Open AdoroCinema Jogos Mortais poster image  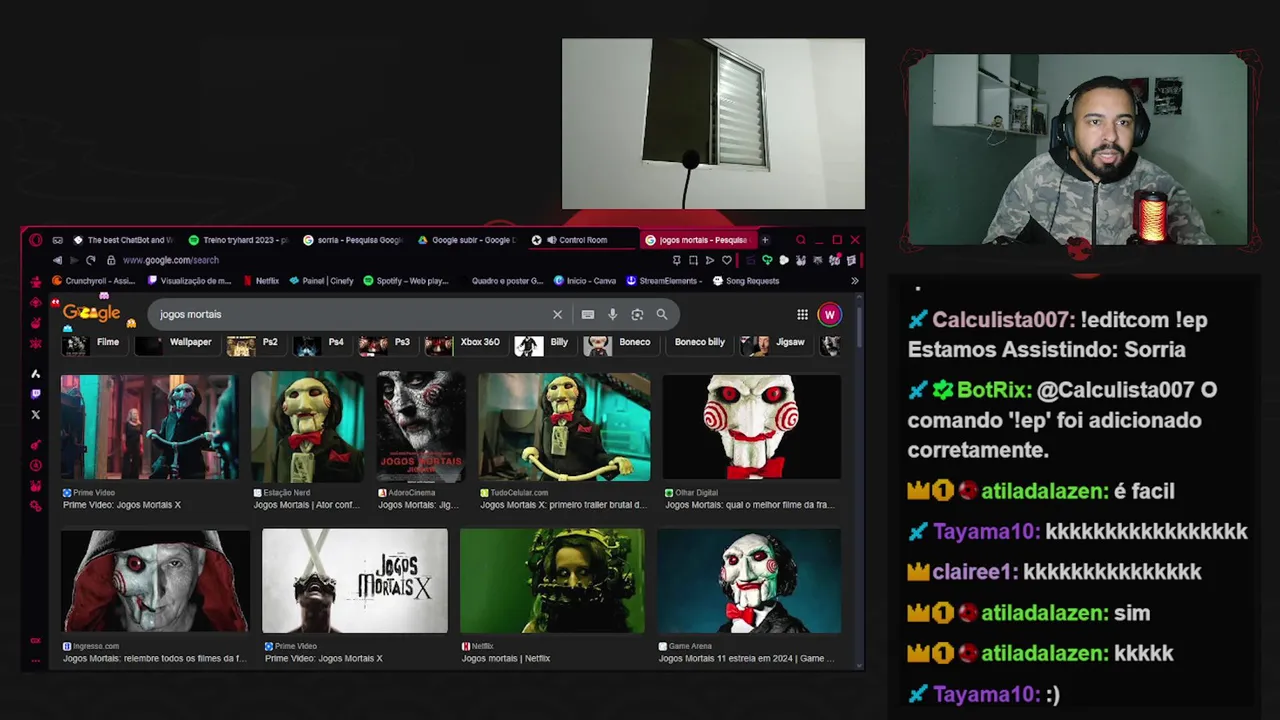click(x=421, y=427)
